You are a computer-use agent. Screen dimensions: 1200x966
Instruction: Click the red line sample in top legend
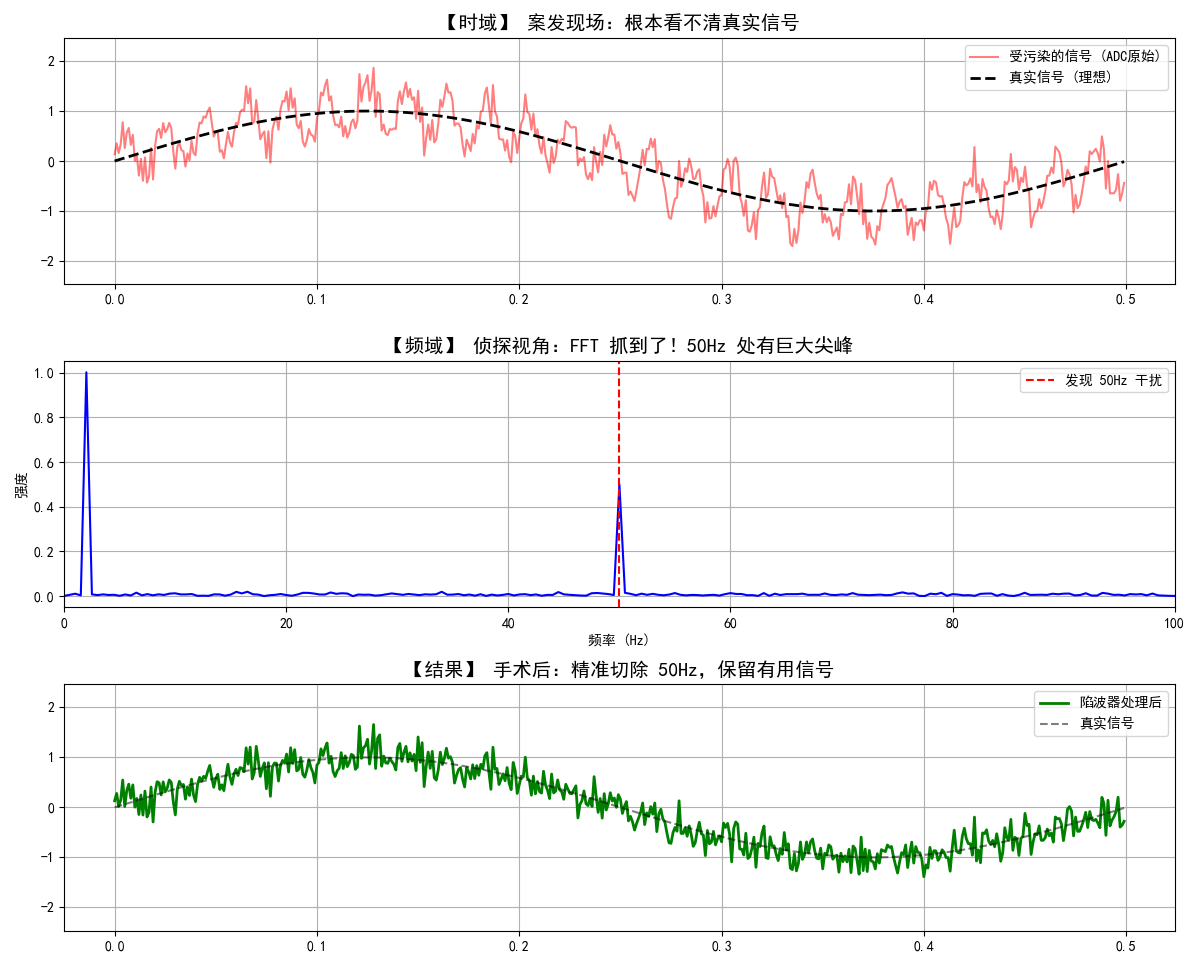pos(984,56)
